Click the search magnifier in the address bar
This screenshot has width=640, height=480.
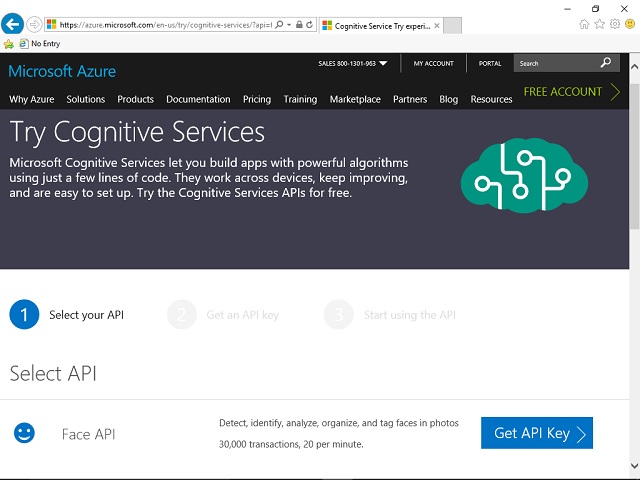(x=279, y=25)
